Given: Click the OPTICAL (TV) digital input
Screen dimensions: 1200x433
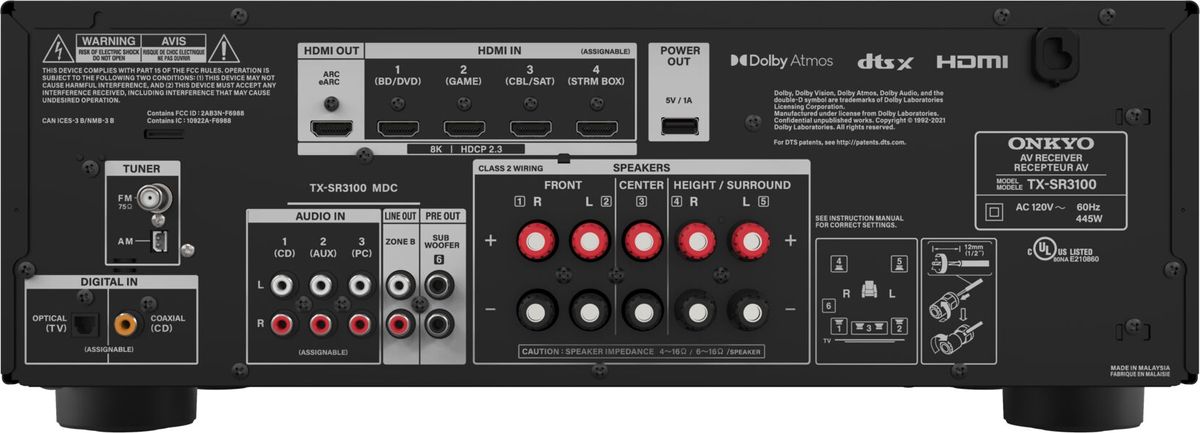Looking at the screenshot, I should pyautogui.click(x=87, y=322).
